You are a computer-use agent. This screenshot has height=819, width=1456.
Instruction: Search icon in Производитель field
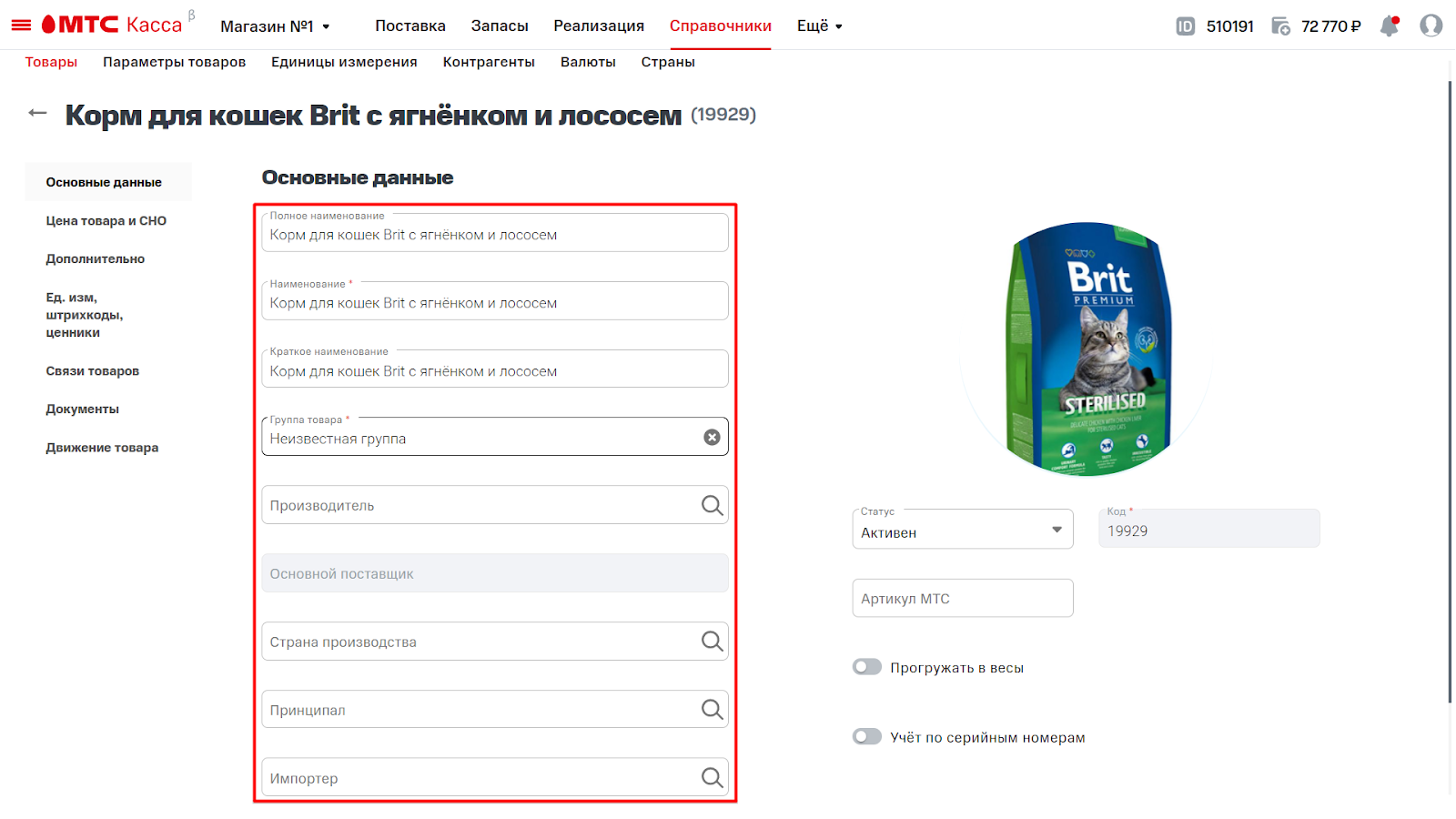tap(712, 505)
